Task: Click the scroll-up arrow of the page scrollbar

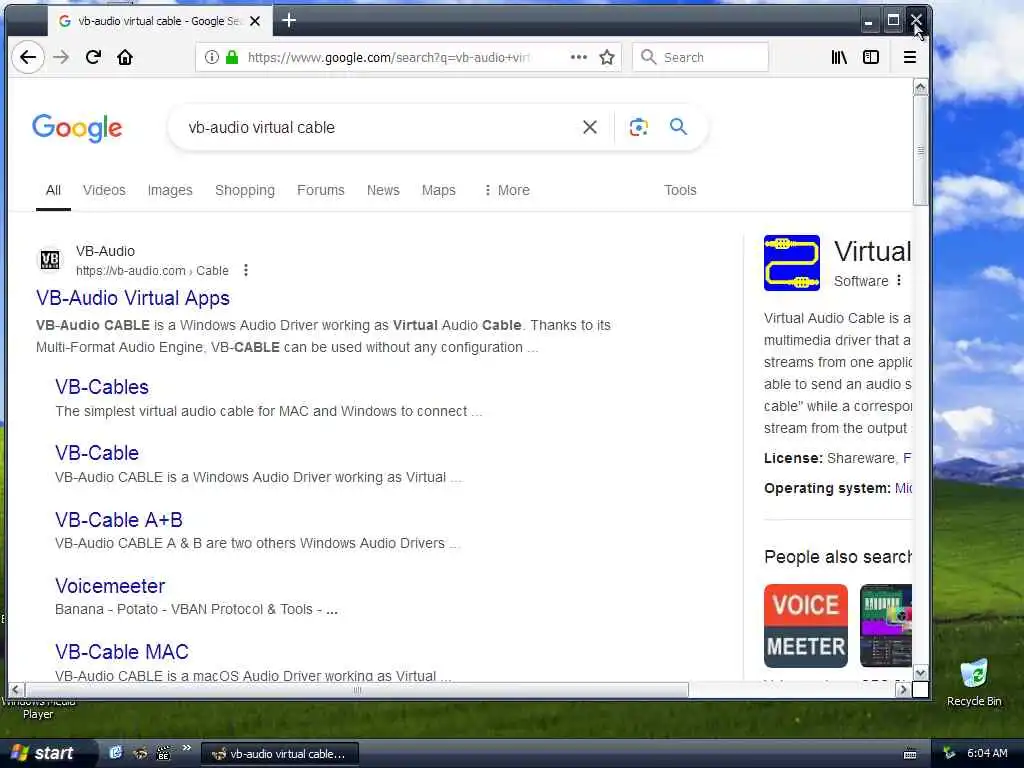Action: 920,88
